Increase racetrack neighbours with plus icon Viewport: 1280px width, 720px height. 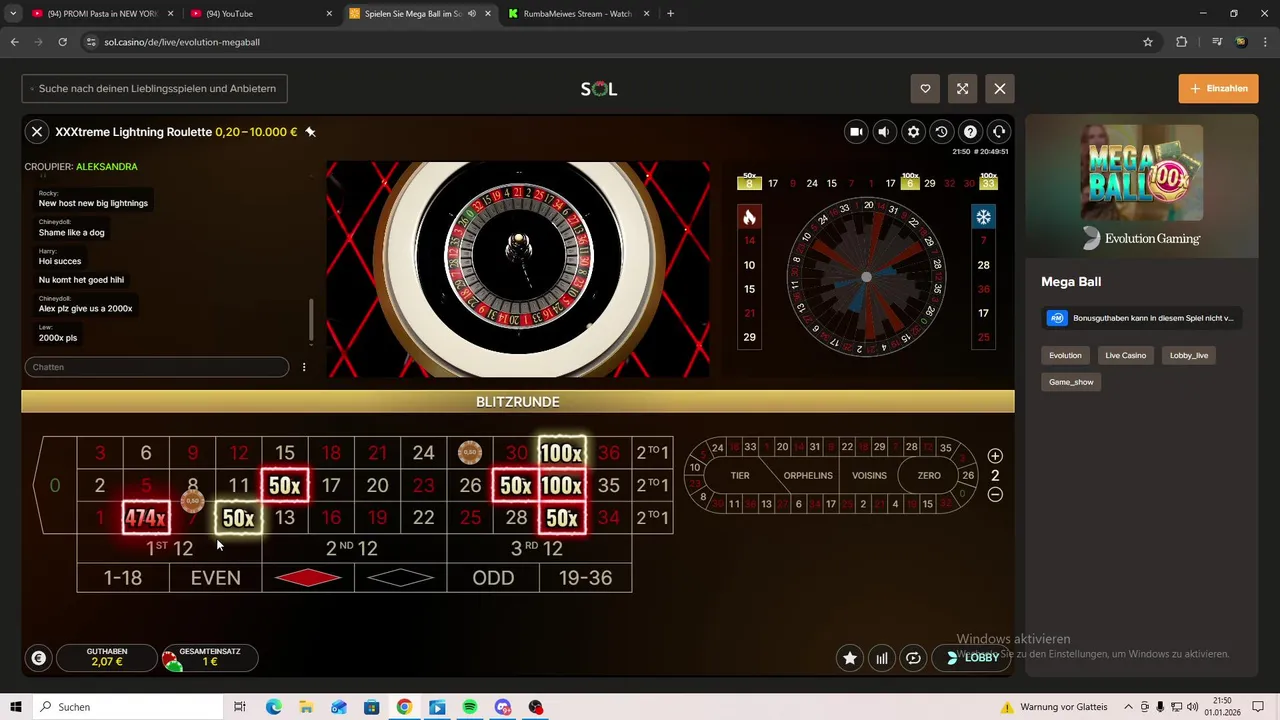pos(995,456)
